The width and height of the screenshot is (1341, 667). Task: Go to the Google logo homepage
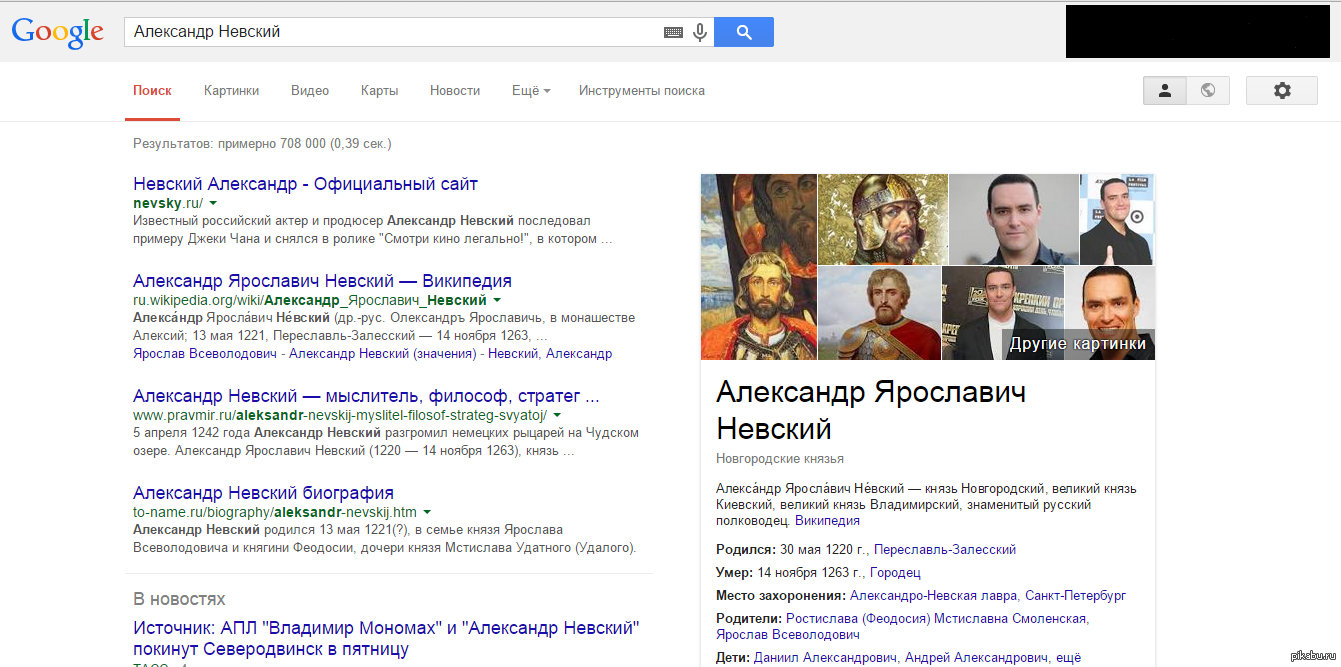pyautogui.click(x=58, y=32)
